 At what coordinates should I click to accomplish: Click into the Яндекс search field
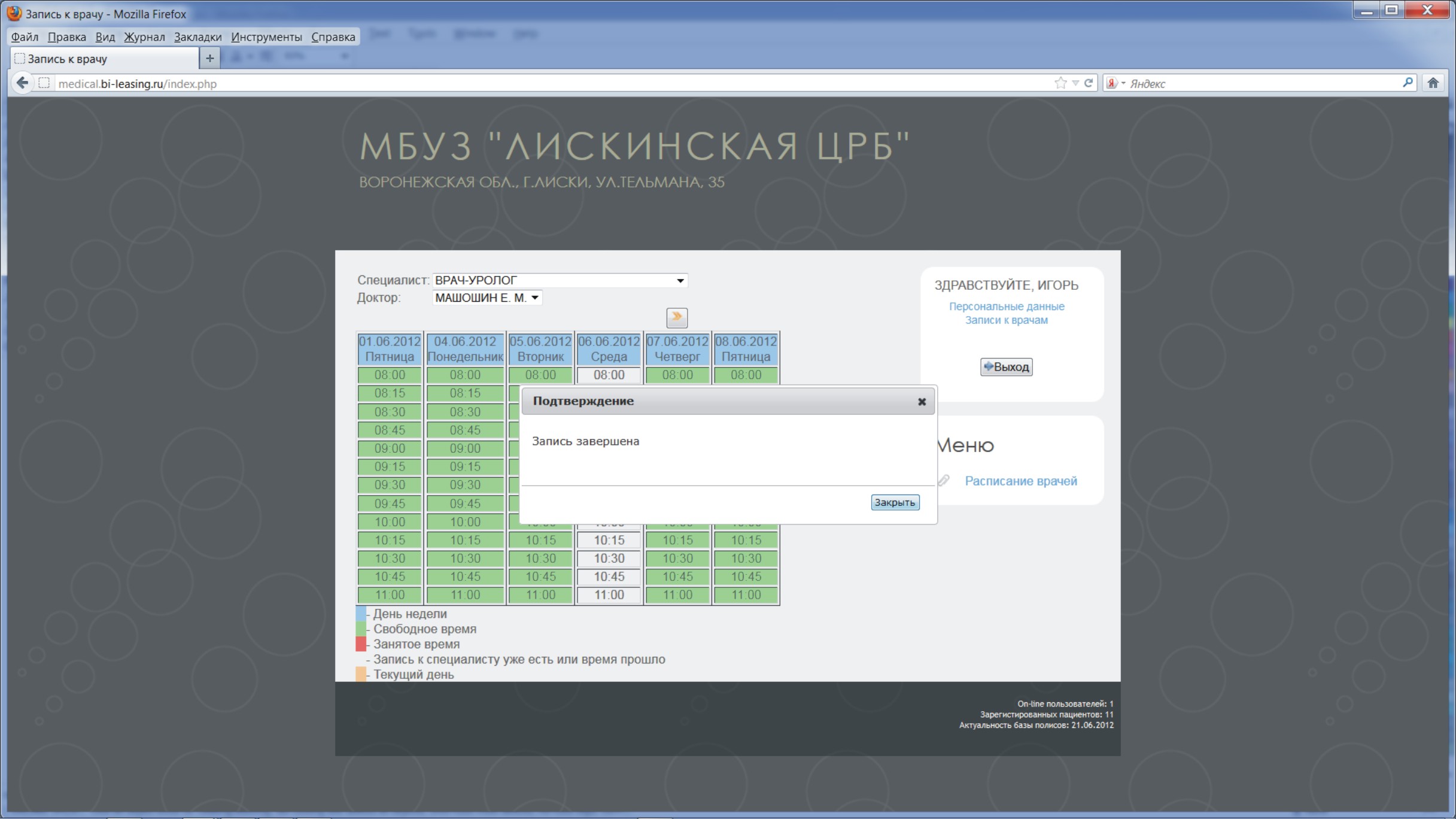(1263, 83)
